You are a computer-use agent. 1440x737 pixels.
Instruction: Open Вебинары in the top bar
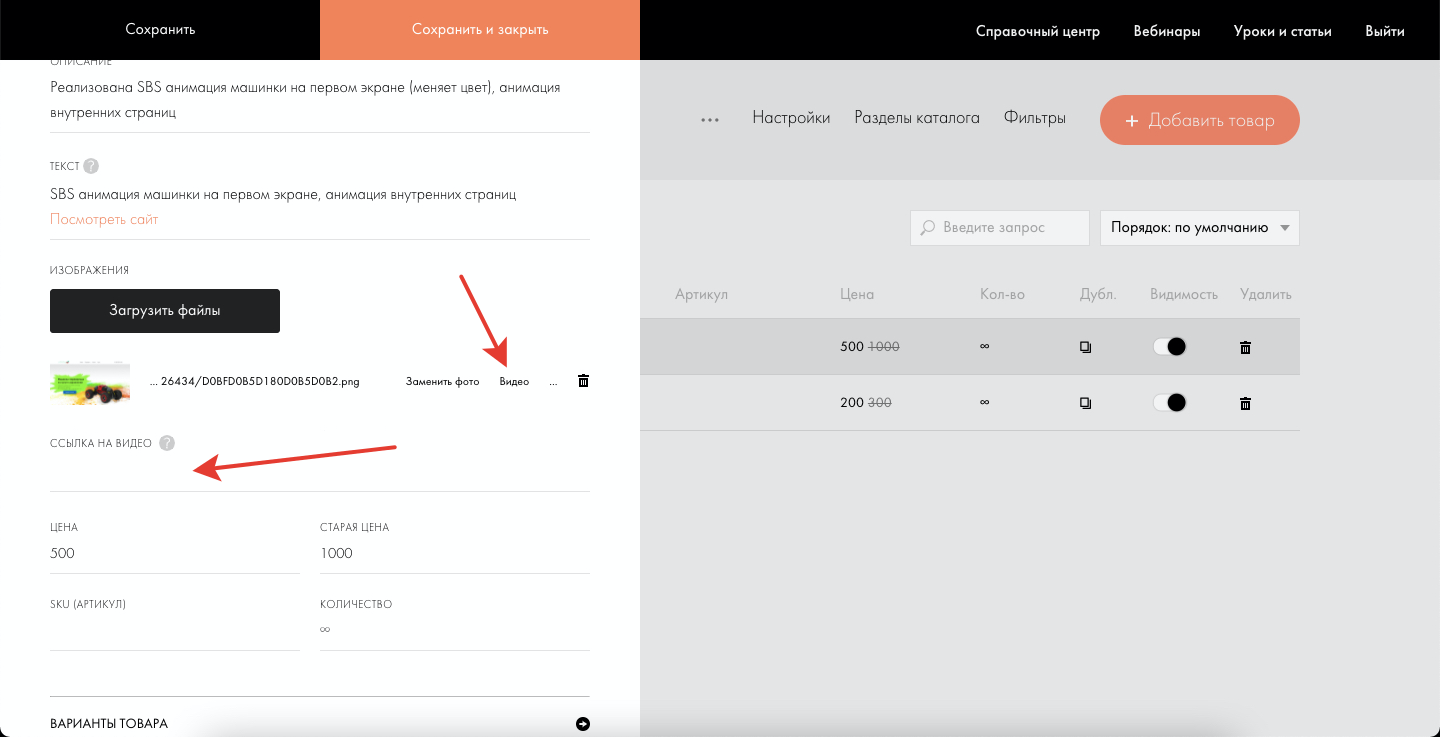[1167, 31]
